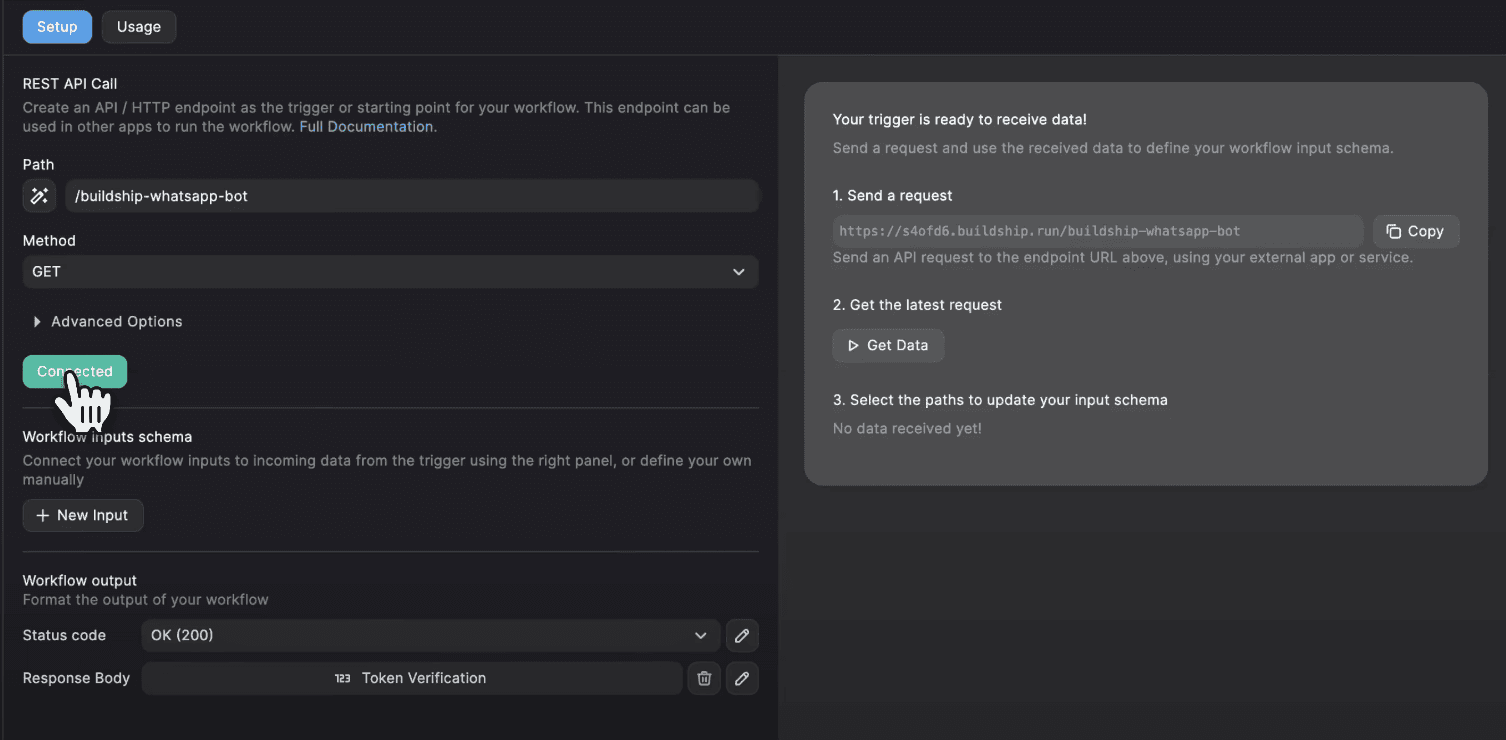Add a New Input to schema
Screen dimensions: 1506x740
(83, 516)
